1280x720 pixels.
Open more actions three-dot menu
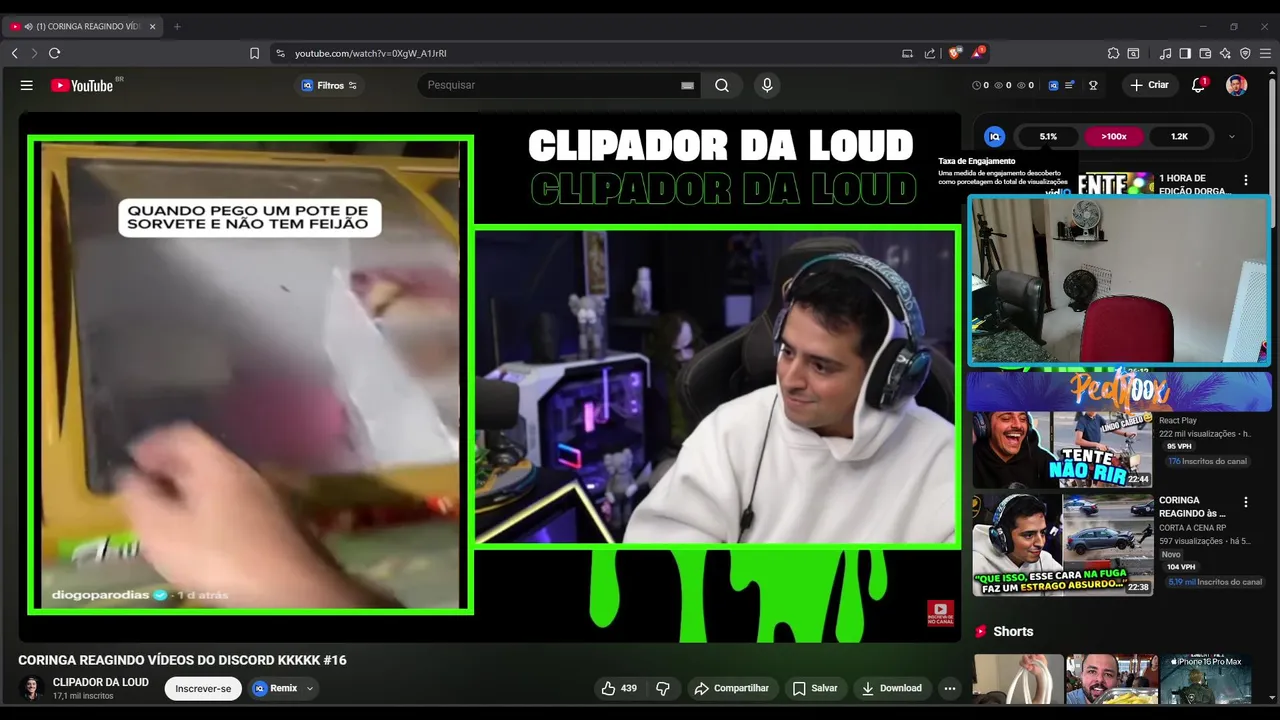click(950, 688)
